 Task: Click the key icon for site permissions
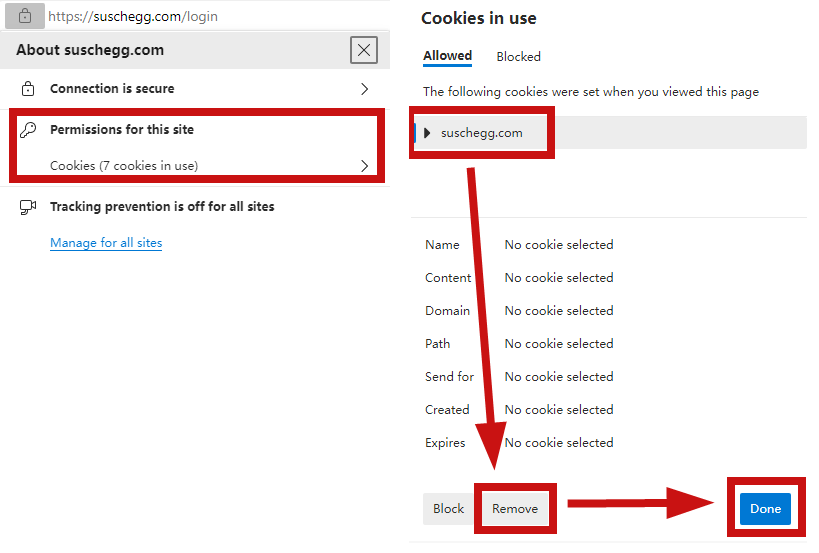[28, 130]
